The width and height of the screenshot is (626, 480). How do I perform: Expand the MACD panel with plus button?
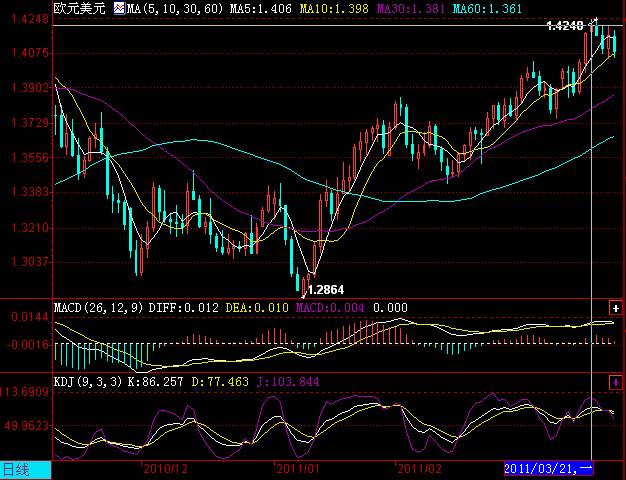[x=615, y=308]
